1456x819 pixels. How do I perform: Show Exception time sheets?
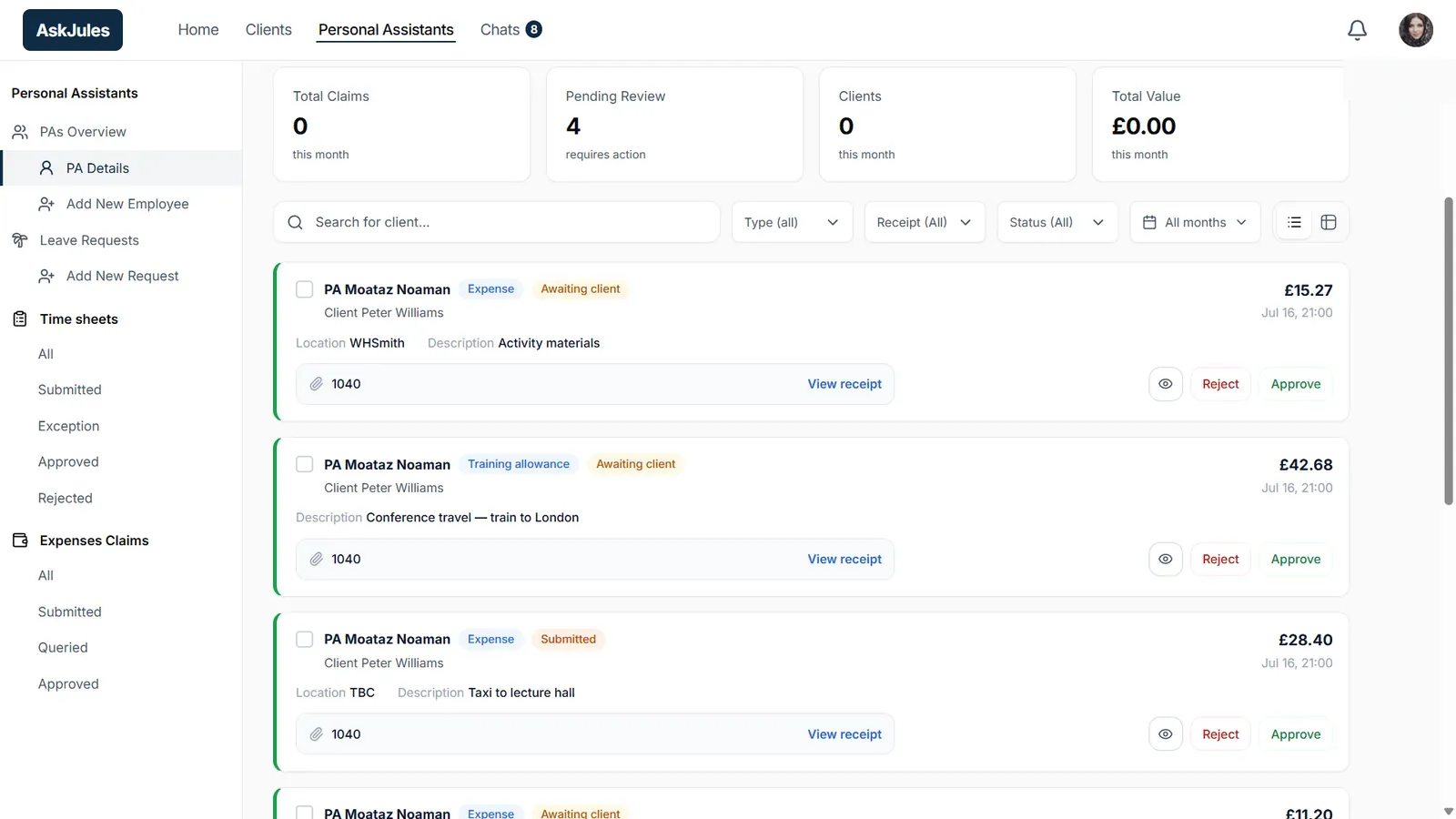[69, 426]
